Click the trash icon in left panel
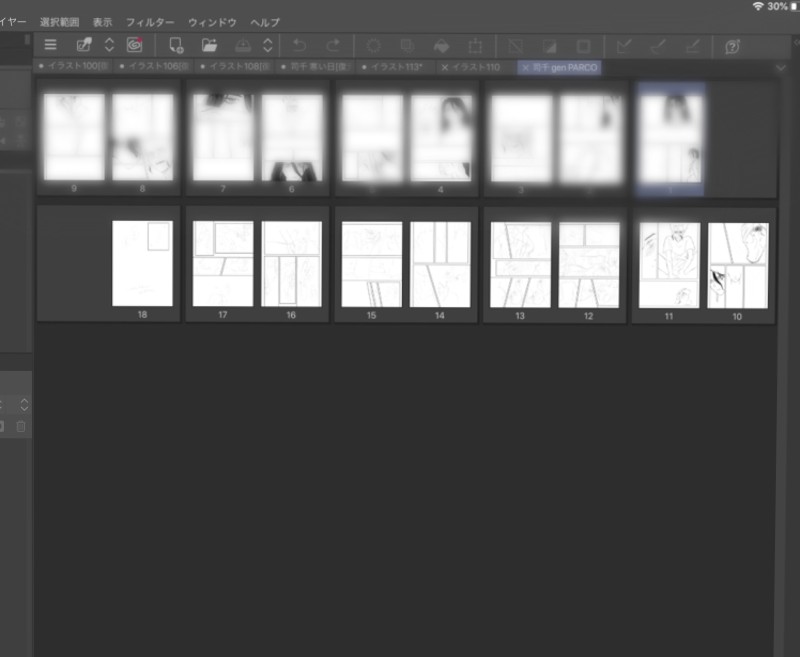This screenshot has width=800, height=657. (x=20, y=426)
